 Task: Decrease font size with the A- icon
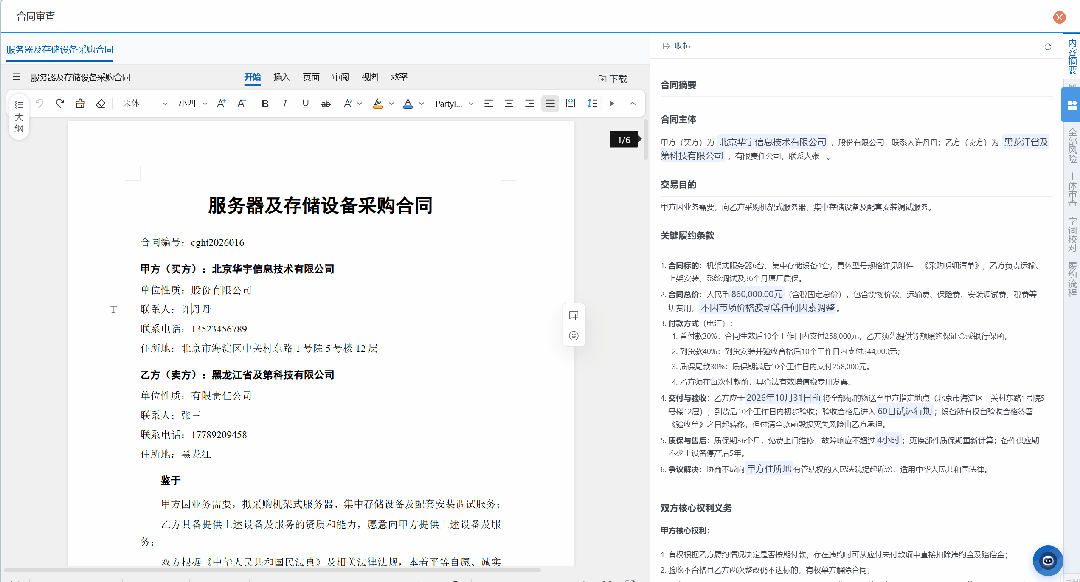tap(242, 103)
